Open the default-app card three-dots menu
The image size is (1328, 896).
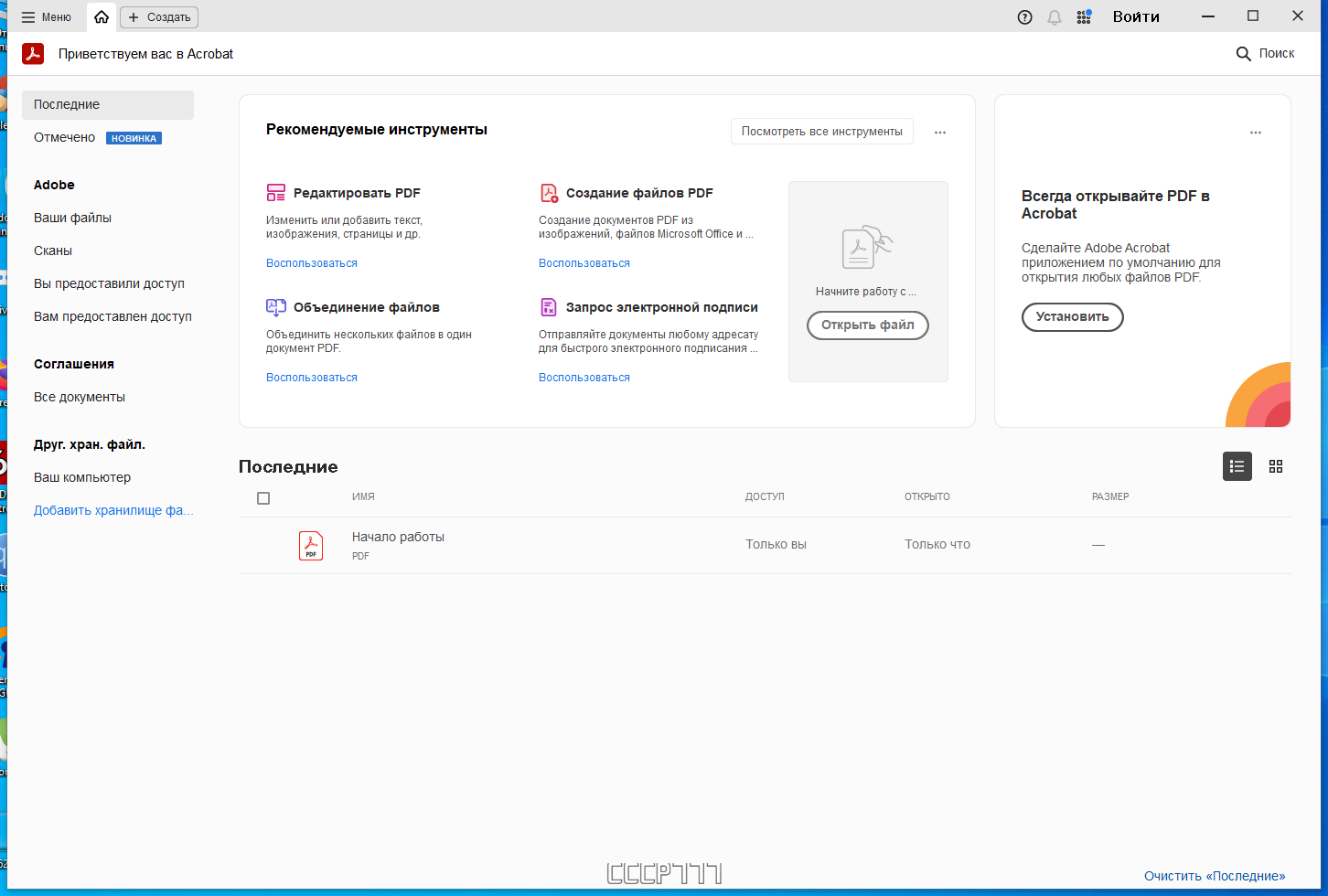coord(1256,133)
